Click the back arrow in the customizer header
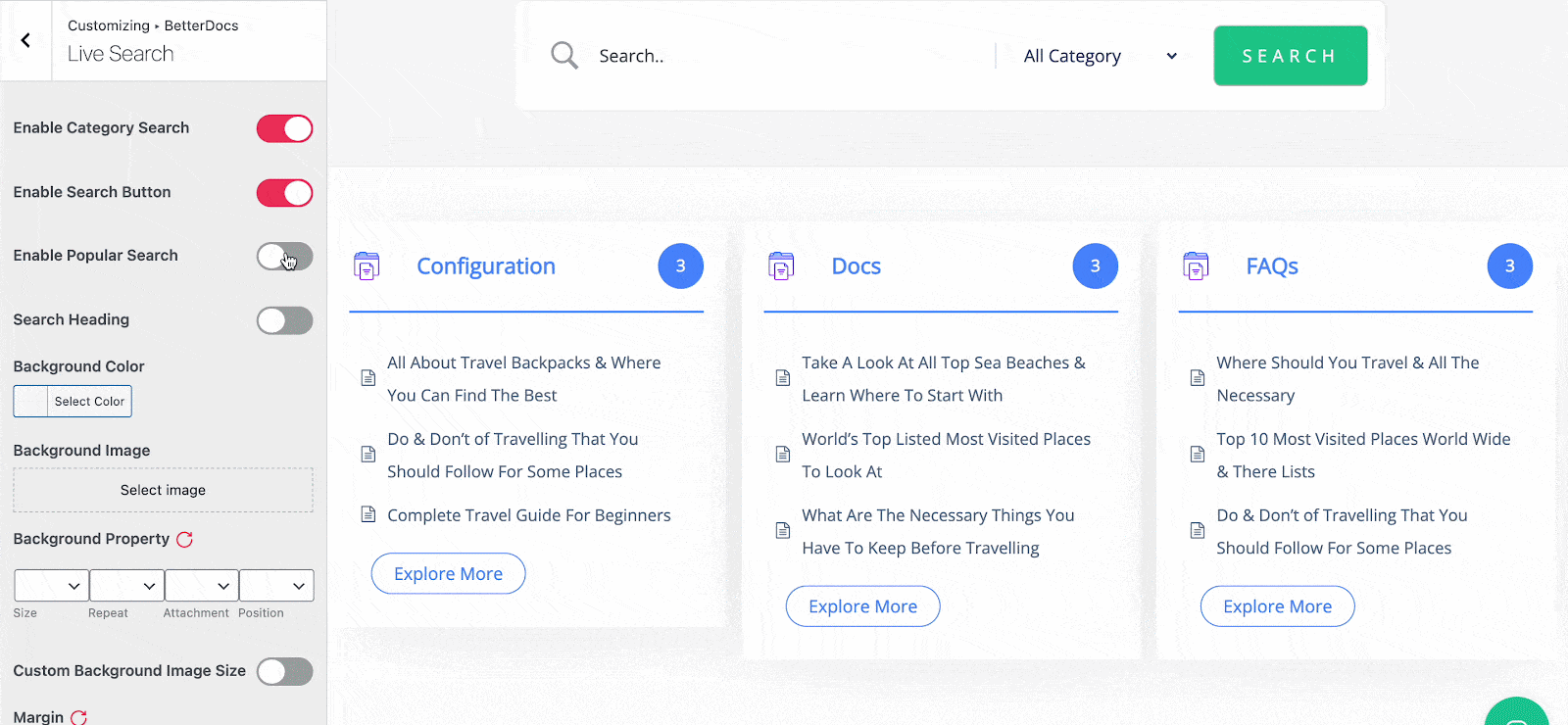The height and width of the screenshot is (725, 1568). [x=24, y=39]
